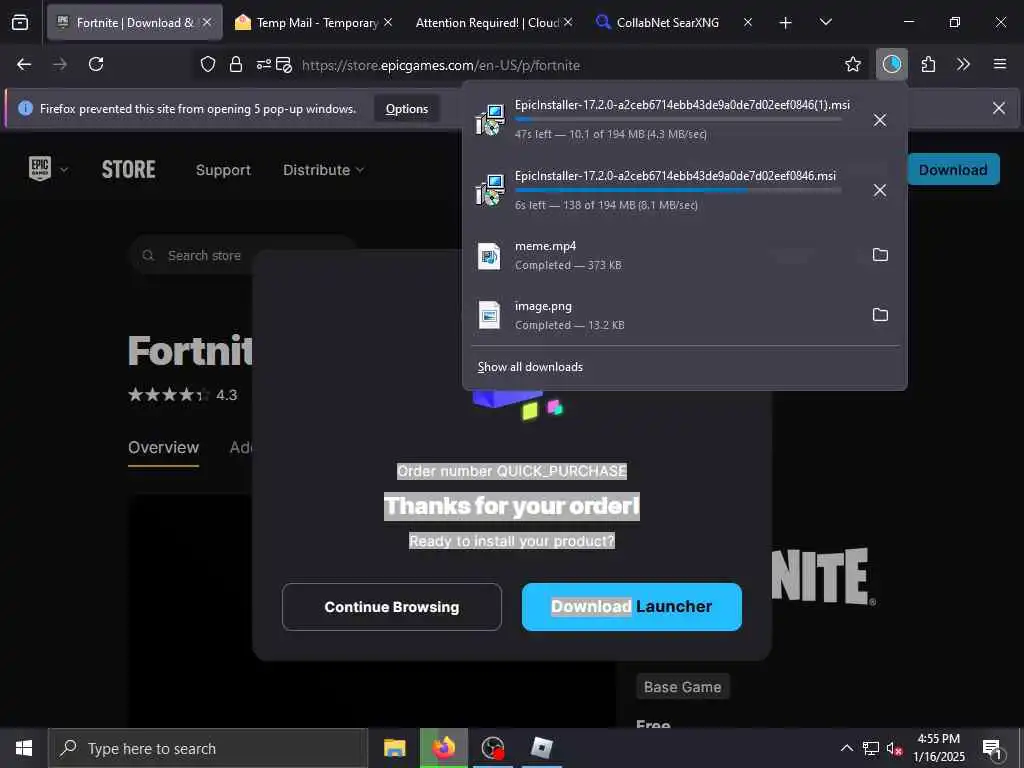This screenshot has width=1024, height=768.
Task: Toggle the Firefox downloads toolbar button
Action: pos(891,64)
